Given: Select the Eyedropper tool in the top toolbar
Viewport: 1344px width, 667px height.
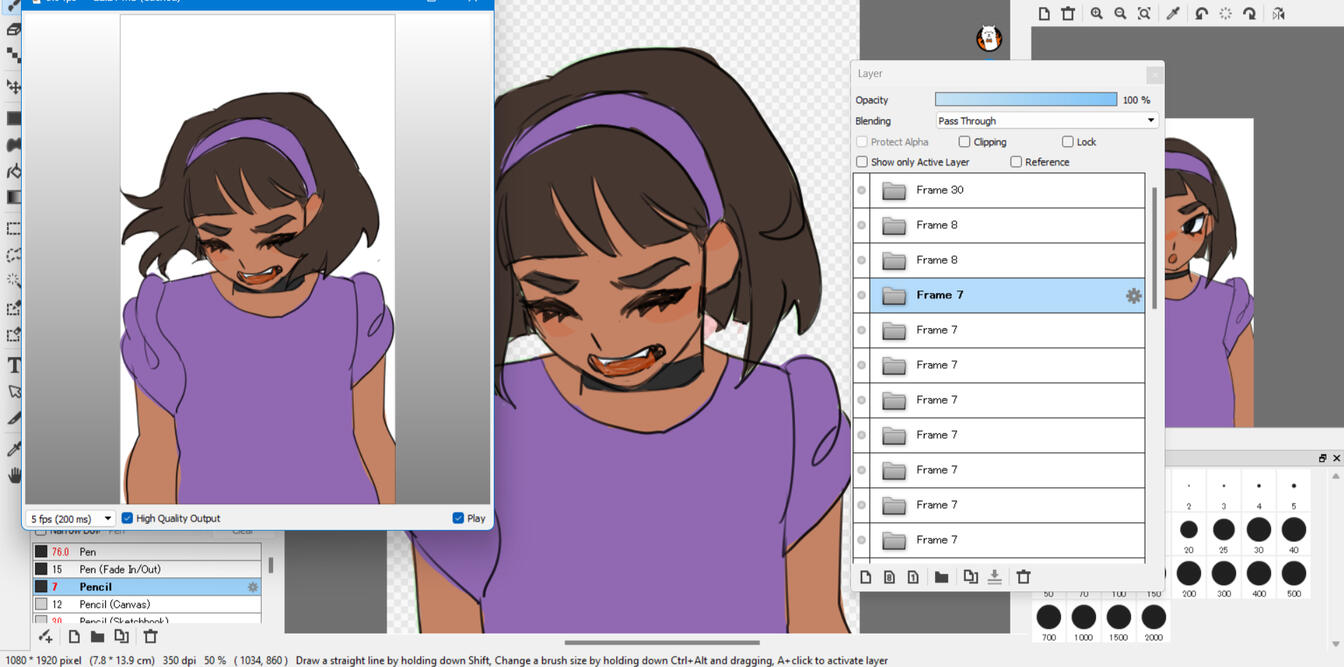Looking at the screenshot, I should (1173, 14).
